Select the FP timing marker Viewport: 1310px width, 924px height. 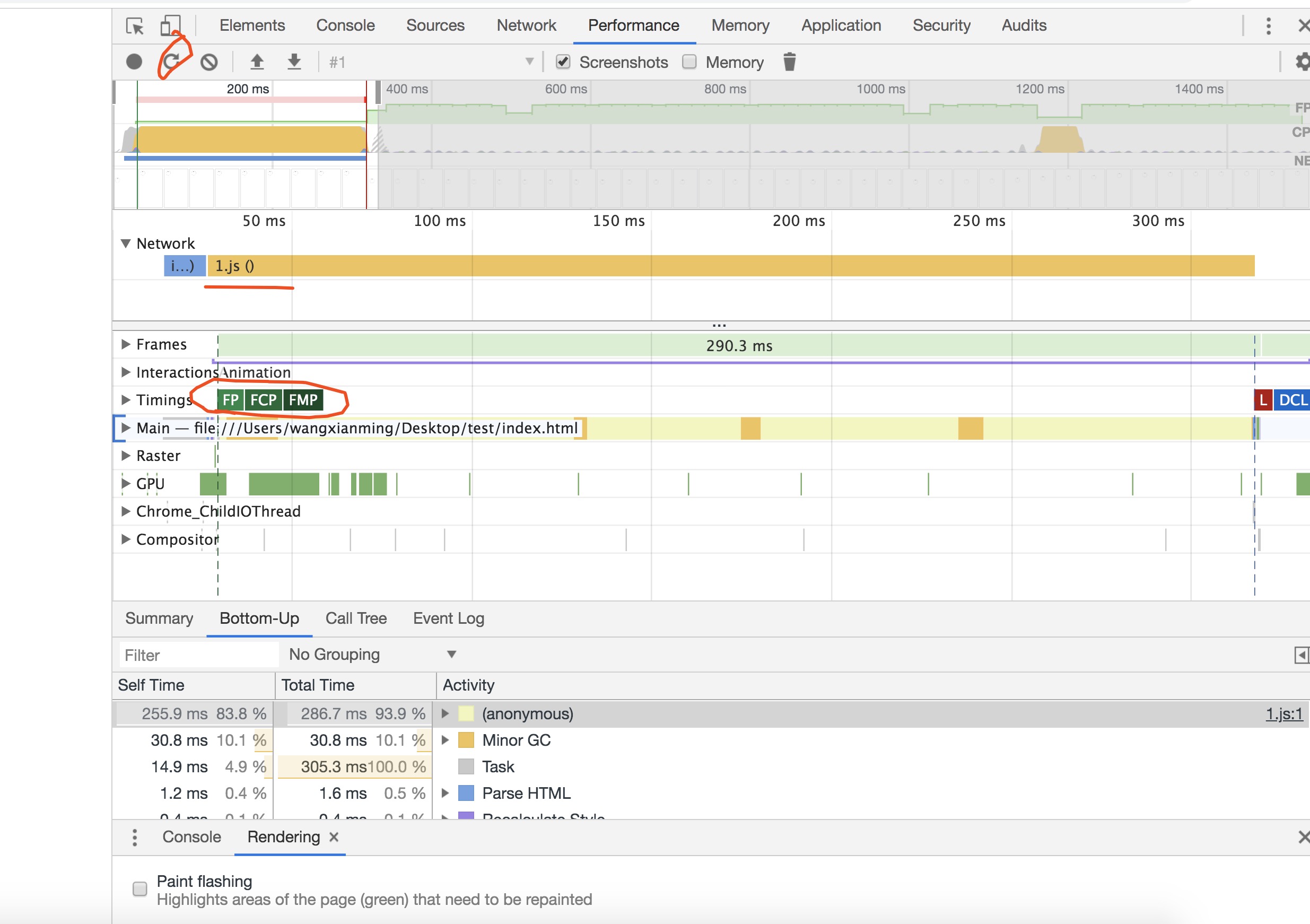coord(231,400)
